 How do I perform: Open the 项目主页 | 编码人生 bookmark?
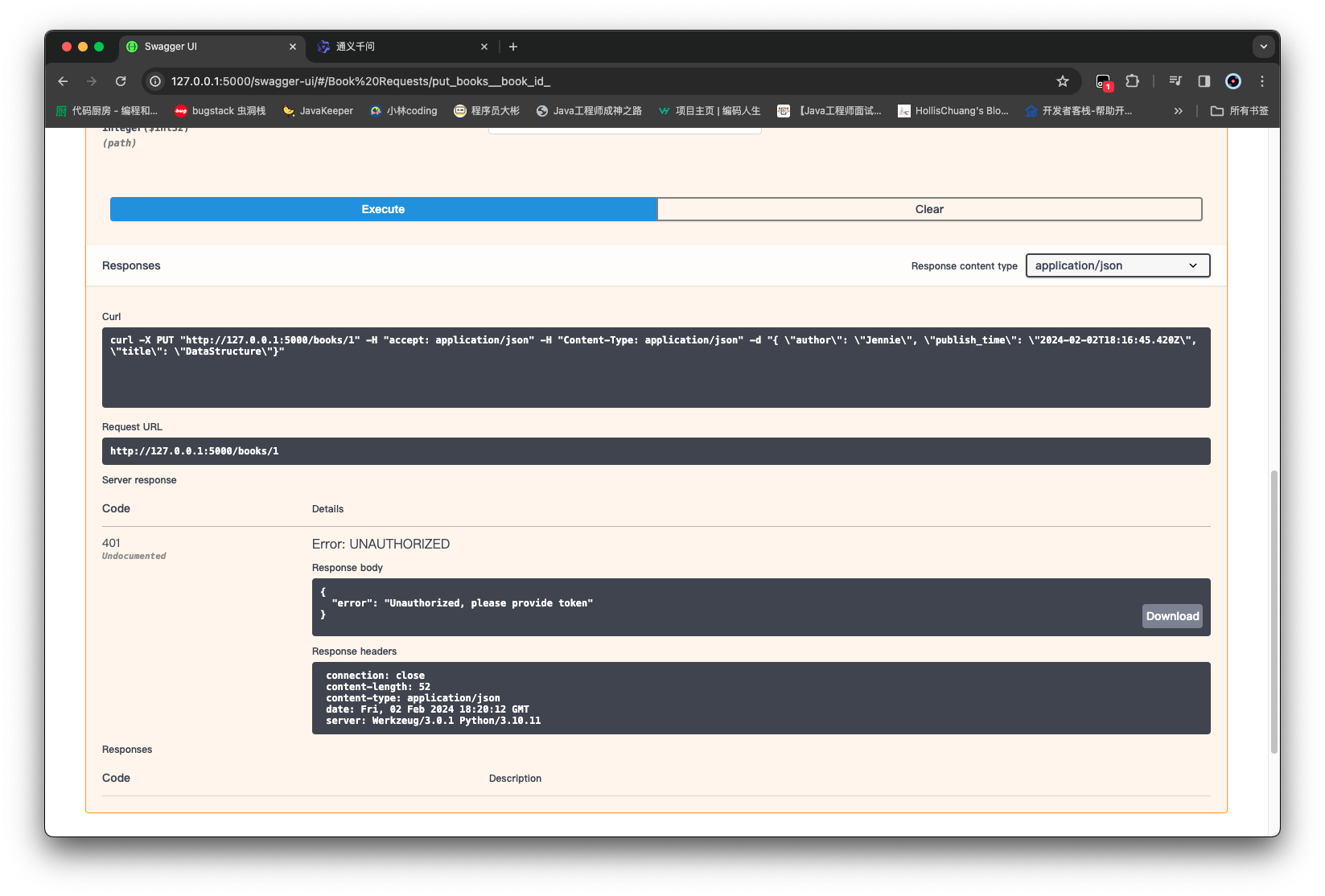click(709, 111)
